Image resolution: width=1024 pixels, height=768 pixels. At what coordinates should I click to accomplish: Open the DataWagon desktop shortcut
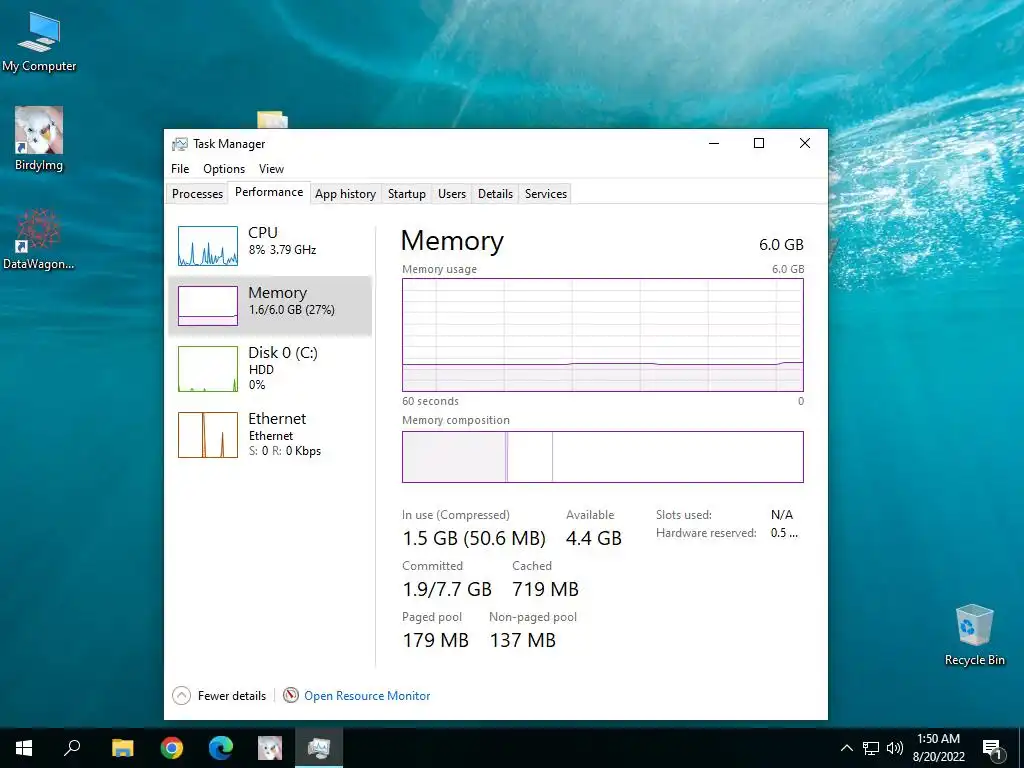click(39, 239)
